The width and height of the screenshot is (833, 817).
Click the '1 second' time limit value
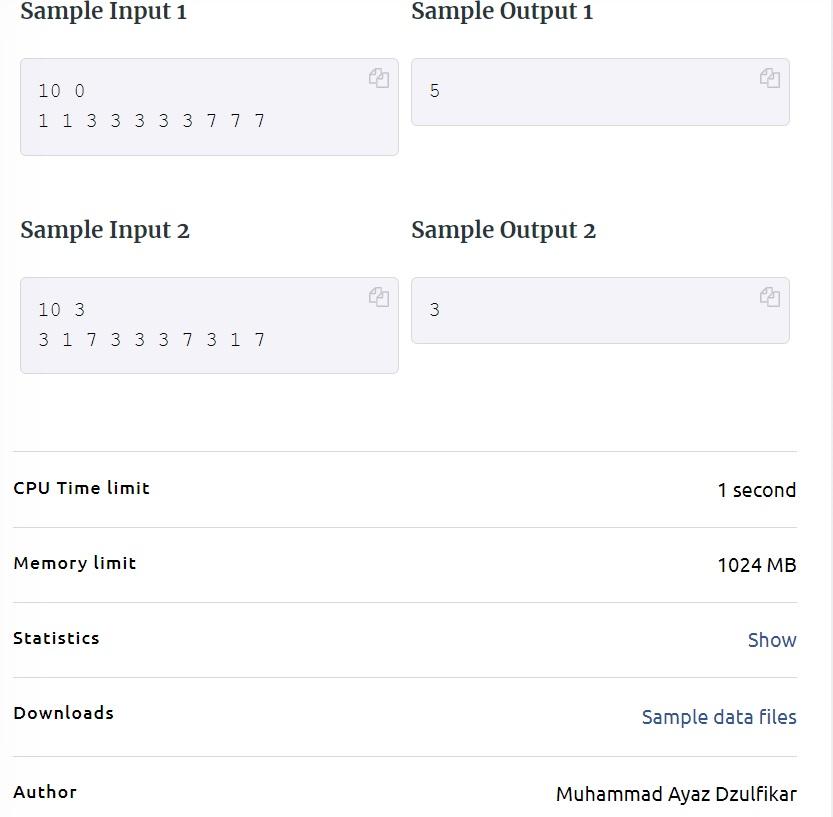(757, 490)
